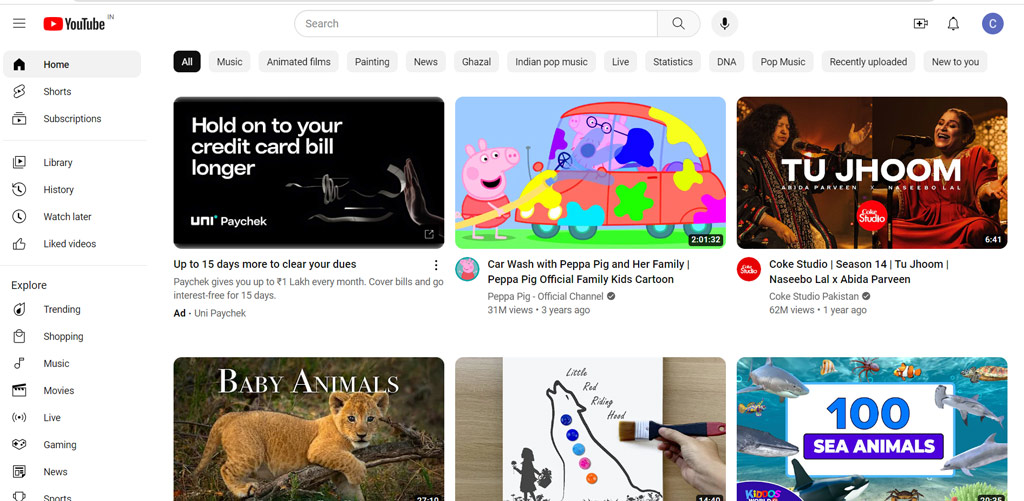Select the Recently uploaded chip
Screen dimensions: 1024x501
868,61
